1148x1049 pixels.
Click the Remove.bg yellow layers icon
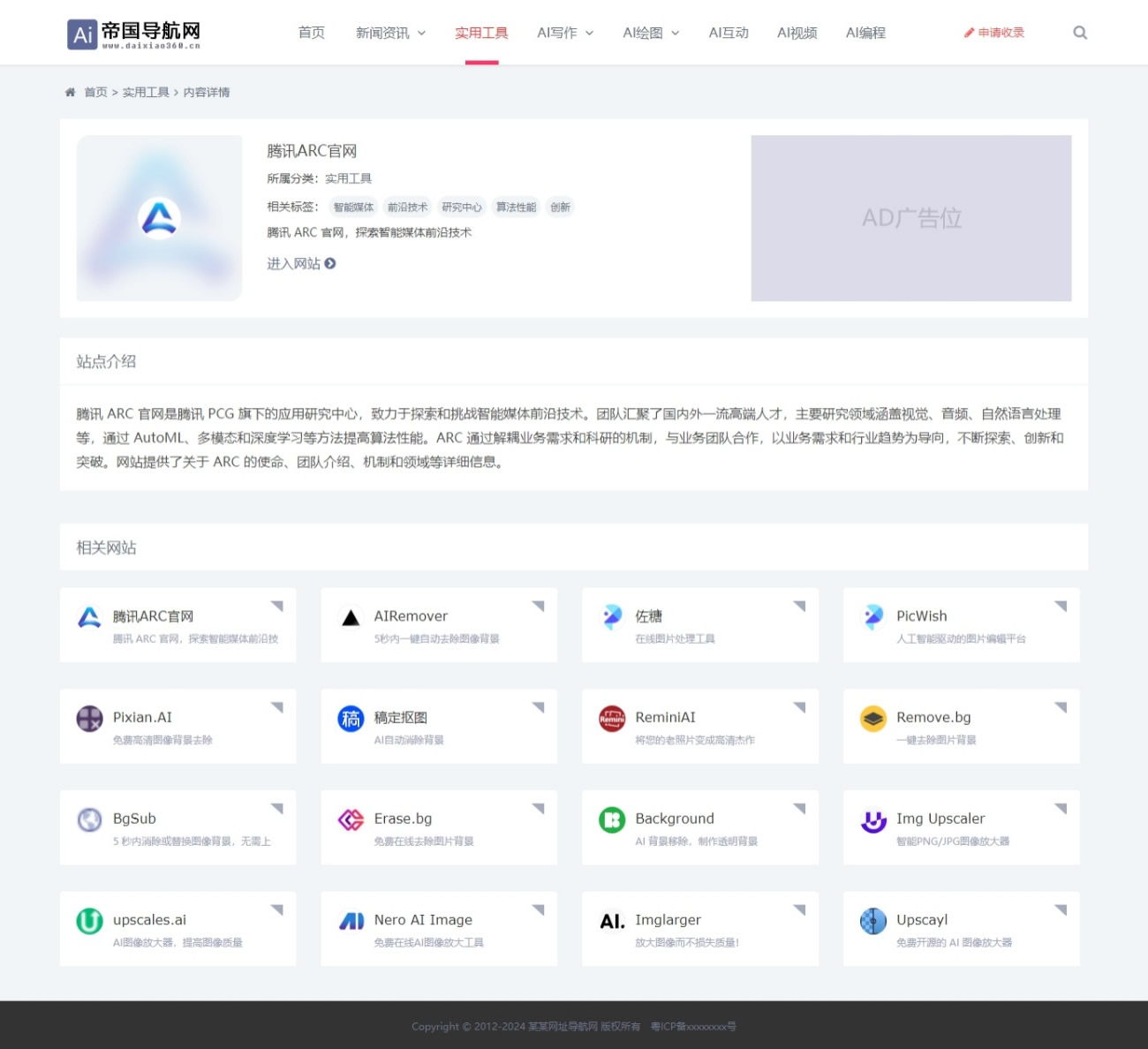[872, 719]
